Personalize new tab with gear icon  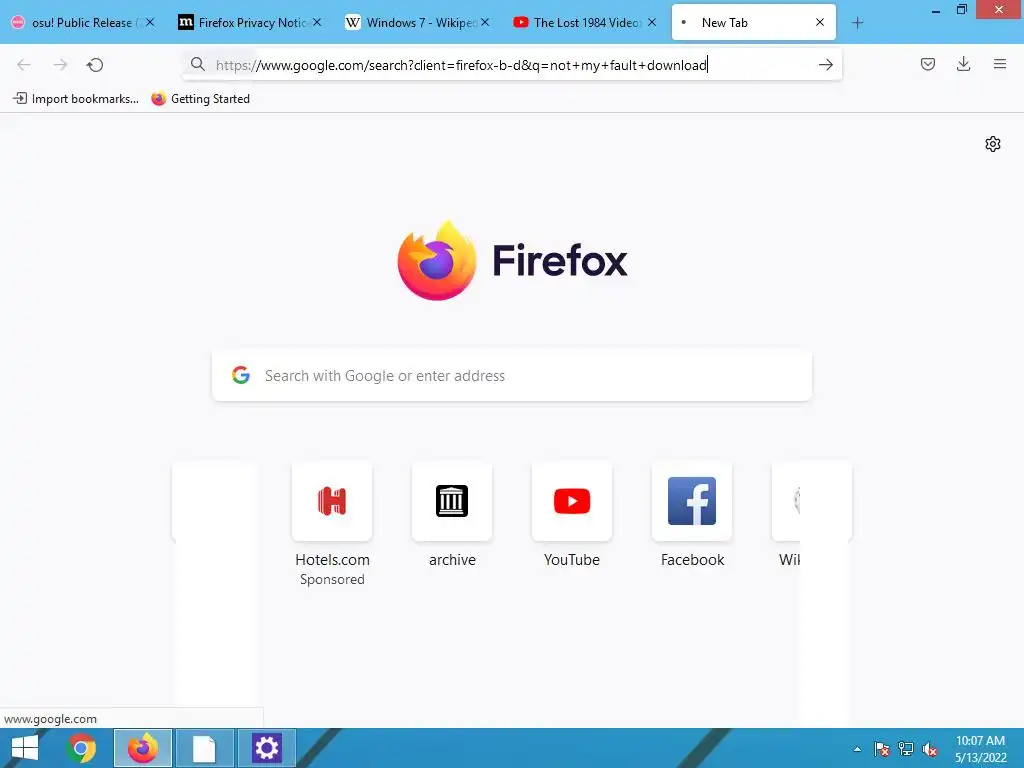click(993, 144)
